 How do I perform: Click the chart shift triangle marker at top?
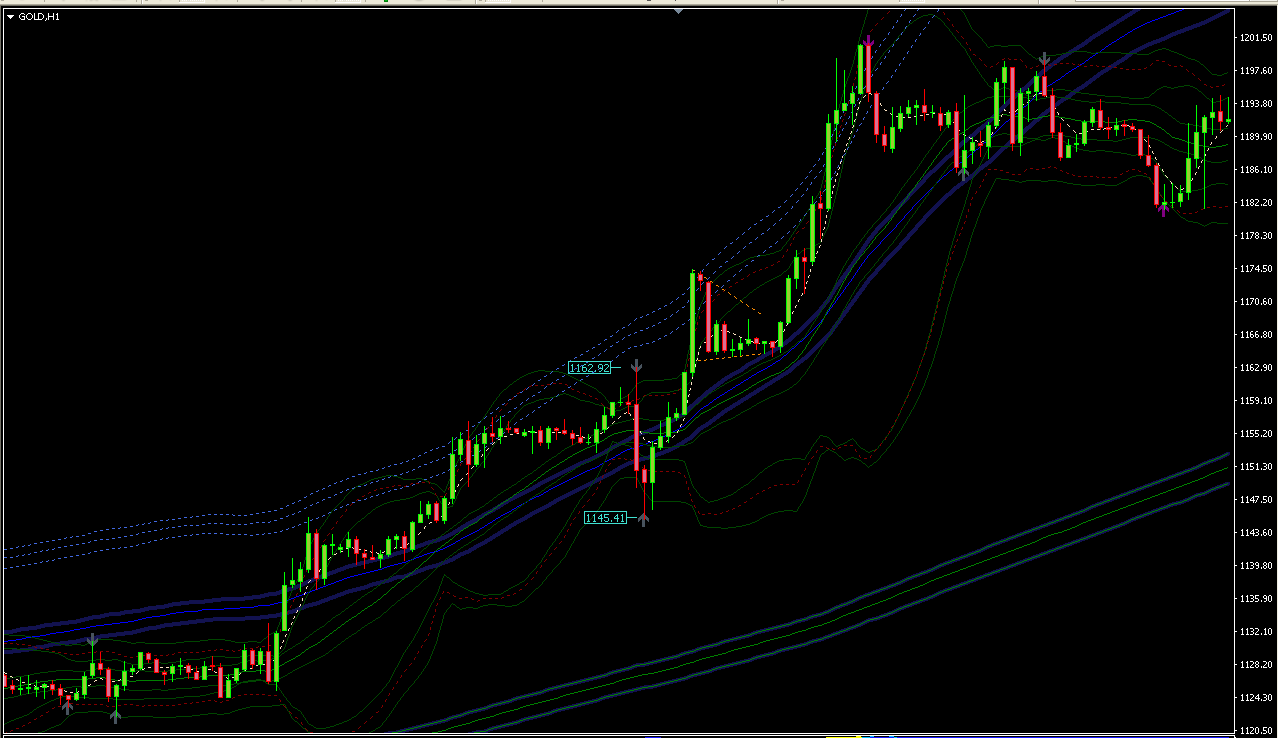pyautogui.click(x=679, y=10)
